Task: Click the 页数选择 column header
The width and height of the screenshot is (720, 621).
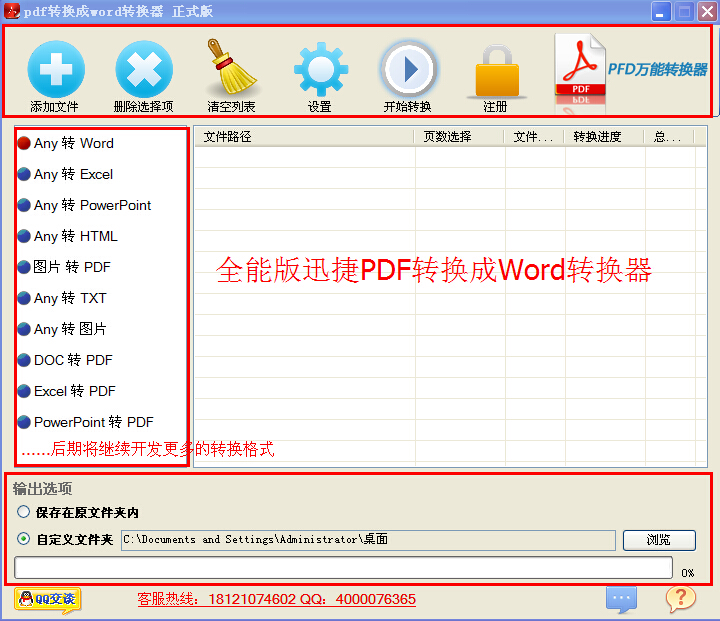Action: pyautogui.click(x=459, y=137)
